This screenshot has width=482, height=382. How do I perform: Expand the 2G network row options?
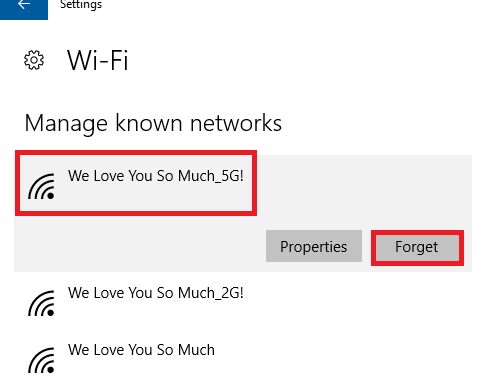243,300
